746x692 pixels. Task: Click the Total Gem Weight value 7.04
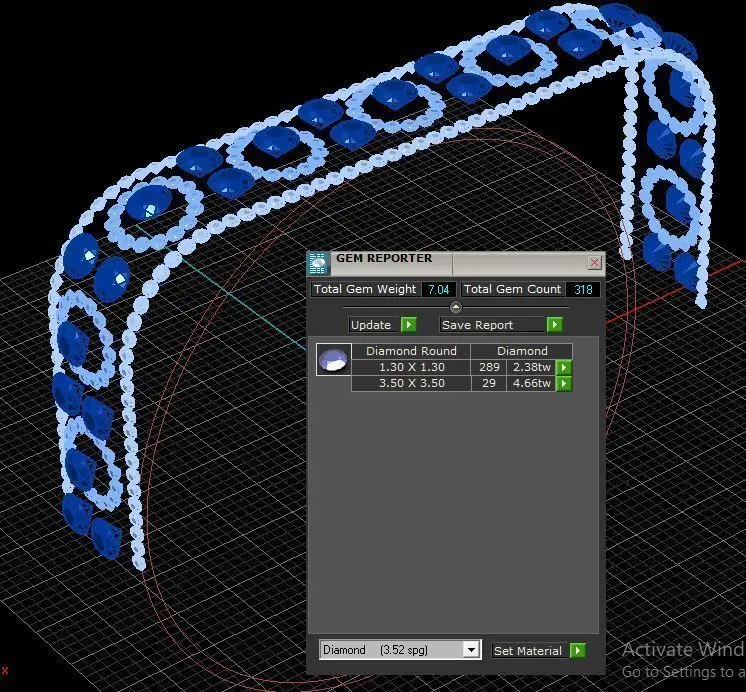(x=438, y=289)
